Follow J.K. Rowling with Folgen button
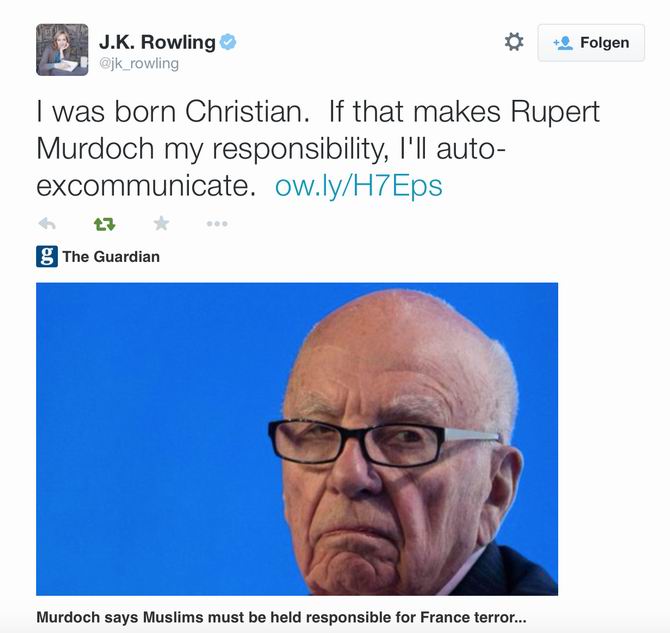The height and width of the screenshot is (633, 670). (591, 43)
